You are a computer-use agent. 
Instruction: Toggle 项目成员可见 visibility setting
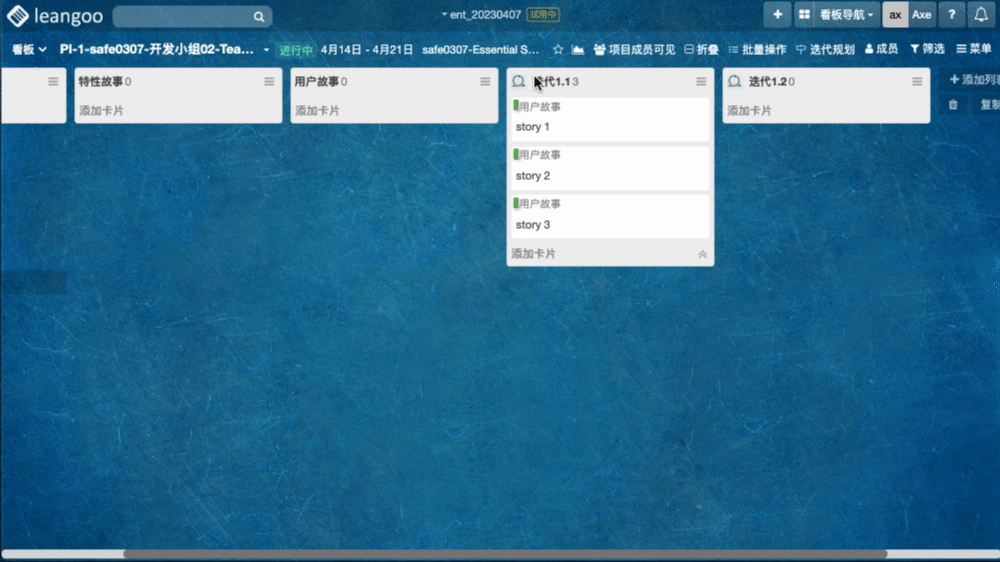click(x=634, y=49)
